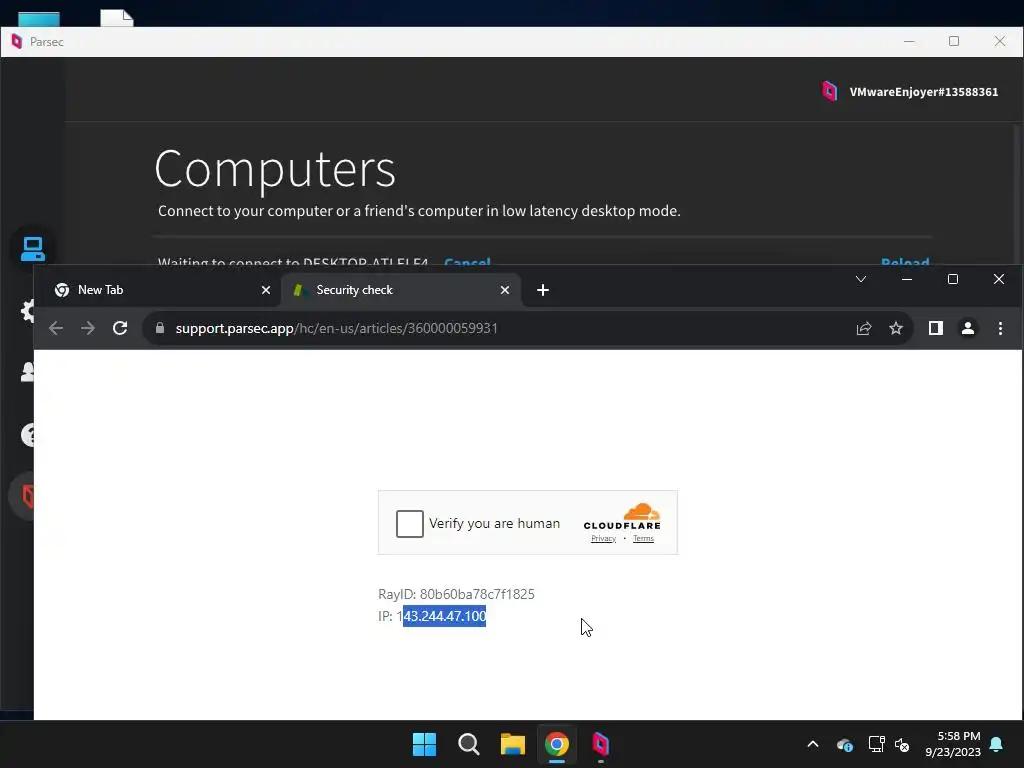Switch to the New Tab browser tab
Image resolution: width=1024 pixels, height=768 pixels.
point(157,290)
